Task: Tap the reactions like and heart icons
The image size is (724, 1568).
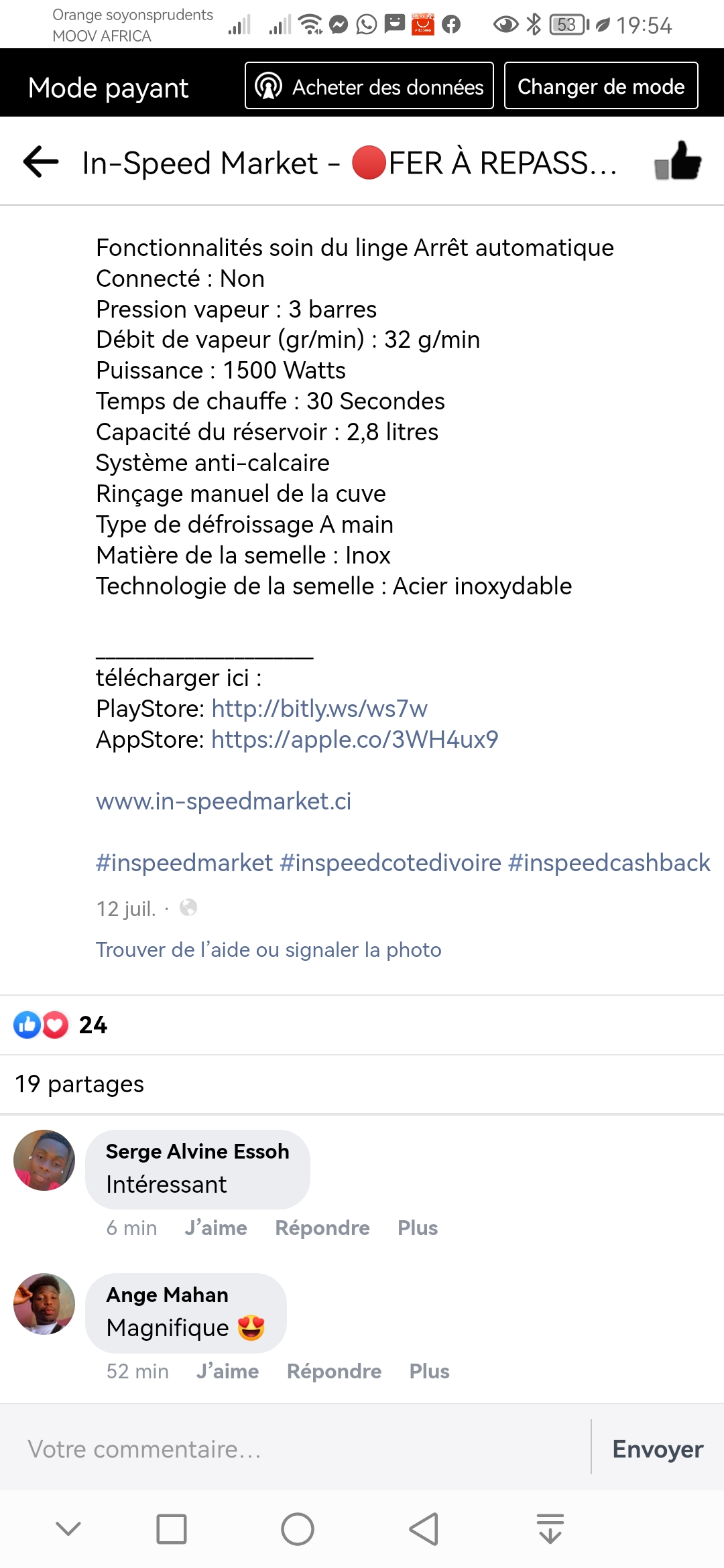Action: pos(41,1025)
